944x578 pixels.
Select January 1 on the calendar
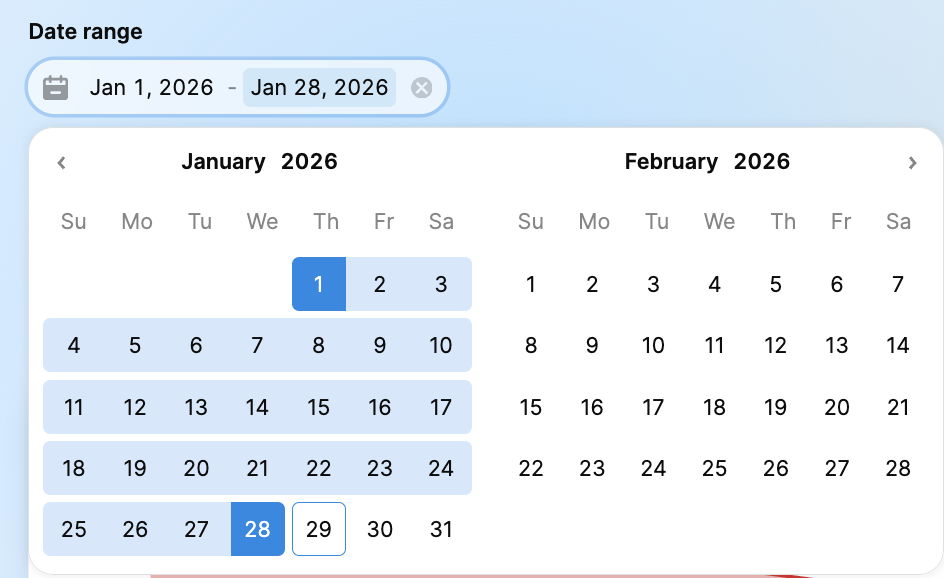pos(319,284)
